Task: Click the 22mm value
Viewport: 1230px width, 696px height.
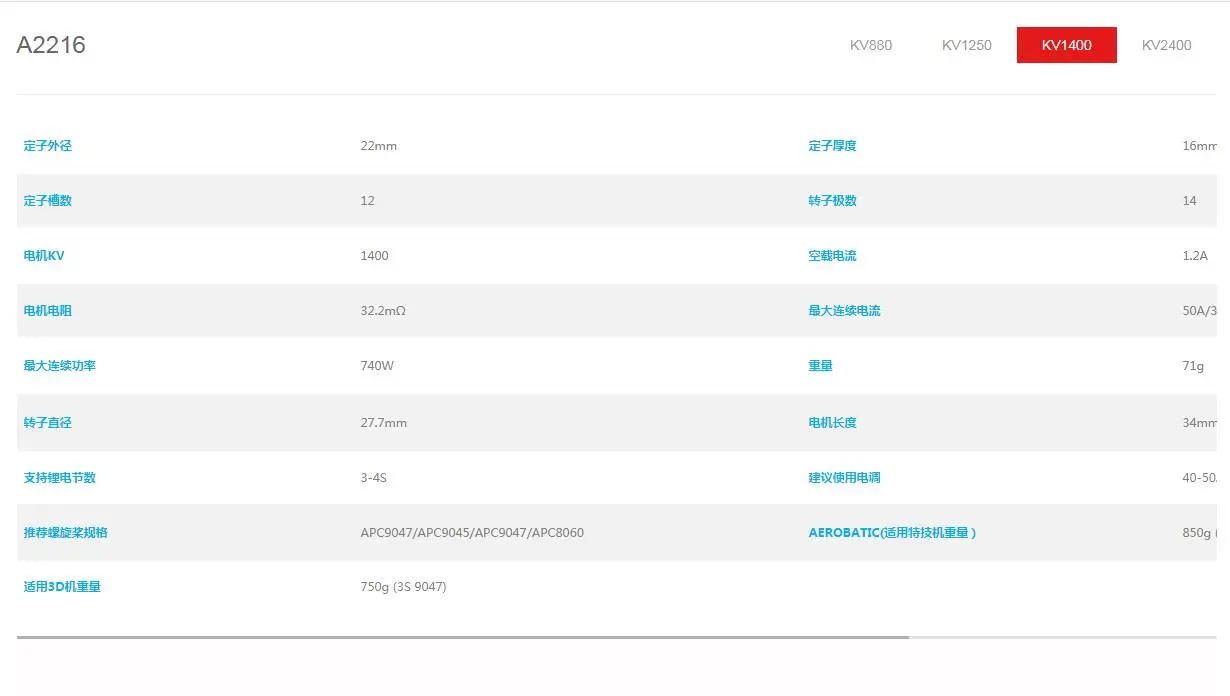Action: [x=379, y=146]
